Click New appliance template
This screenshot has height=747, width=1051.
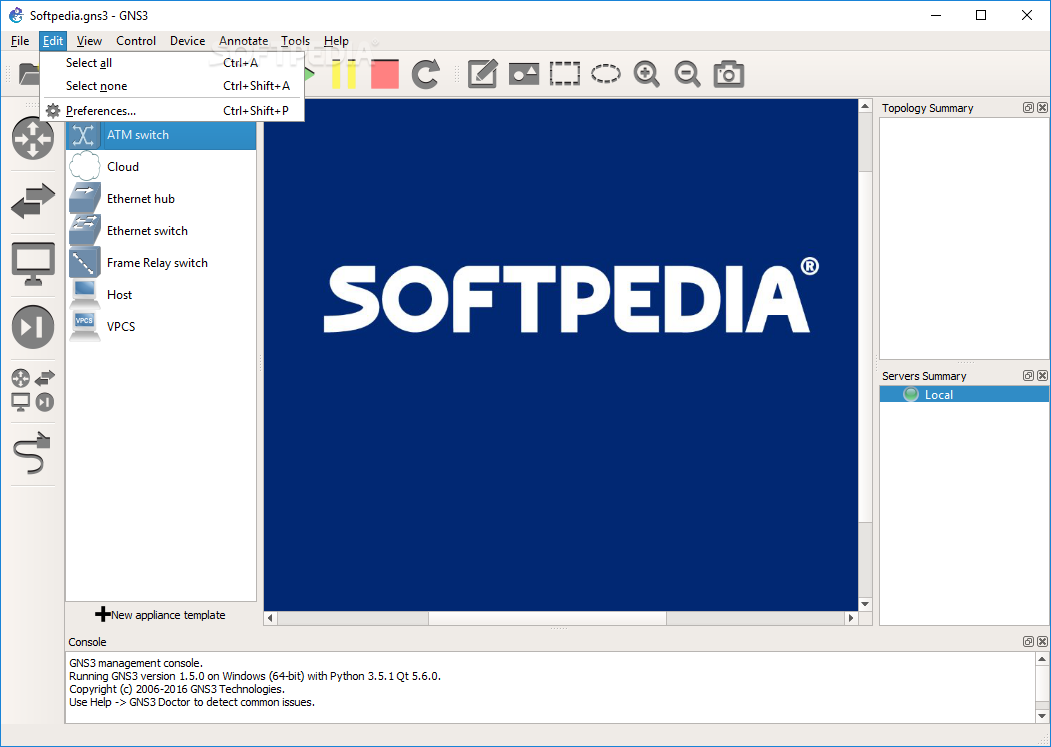pos(160,615)
